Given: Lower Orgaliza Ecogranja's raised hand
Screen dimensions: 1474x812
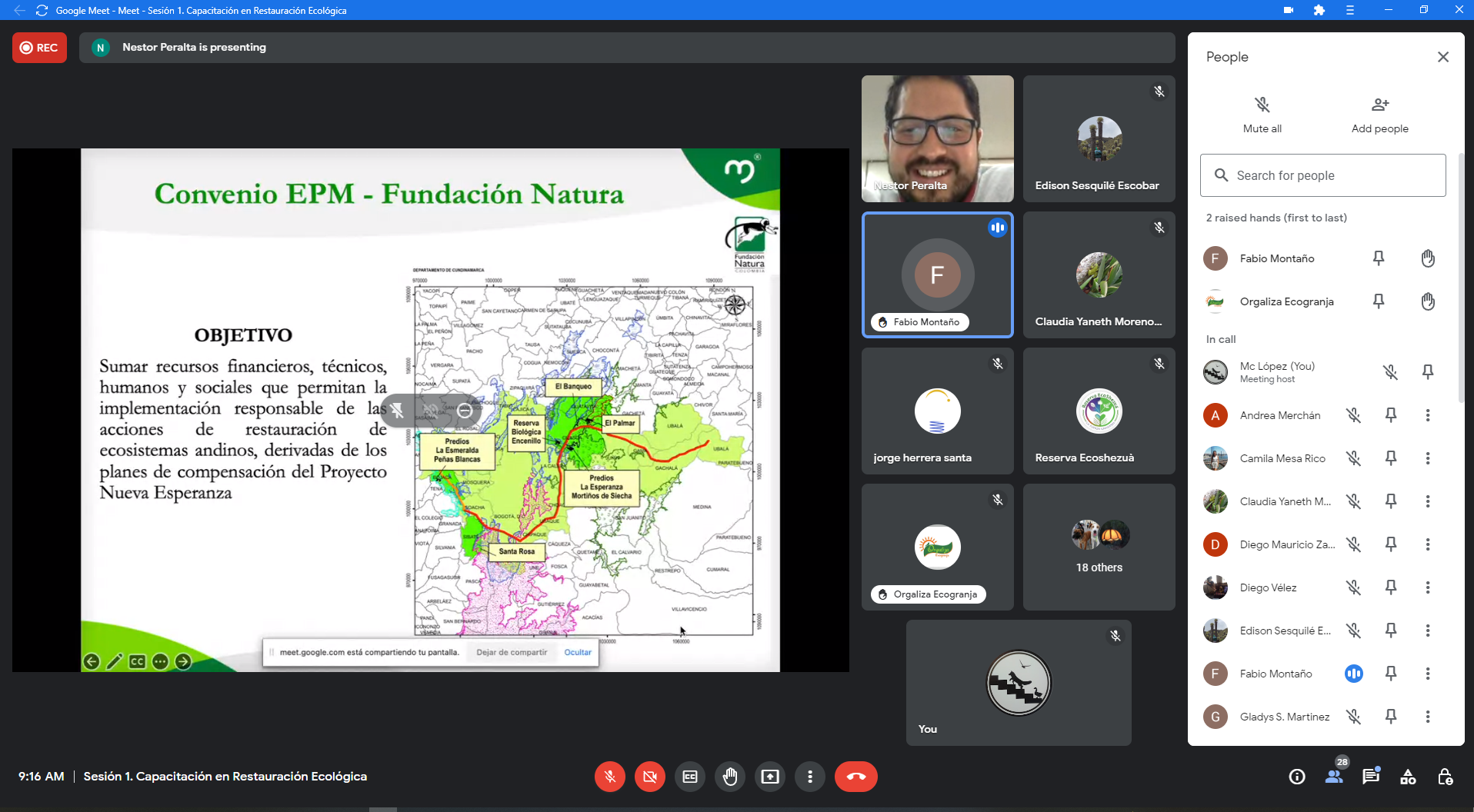Looking at the screenshot, I should [x=1428, y=301].
